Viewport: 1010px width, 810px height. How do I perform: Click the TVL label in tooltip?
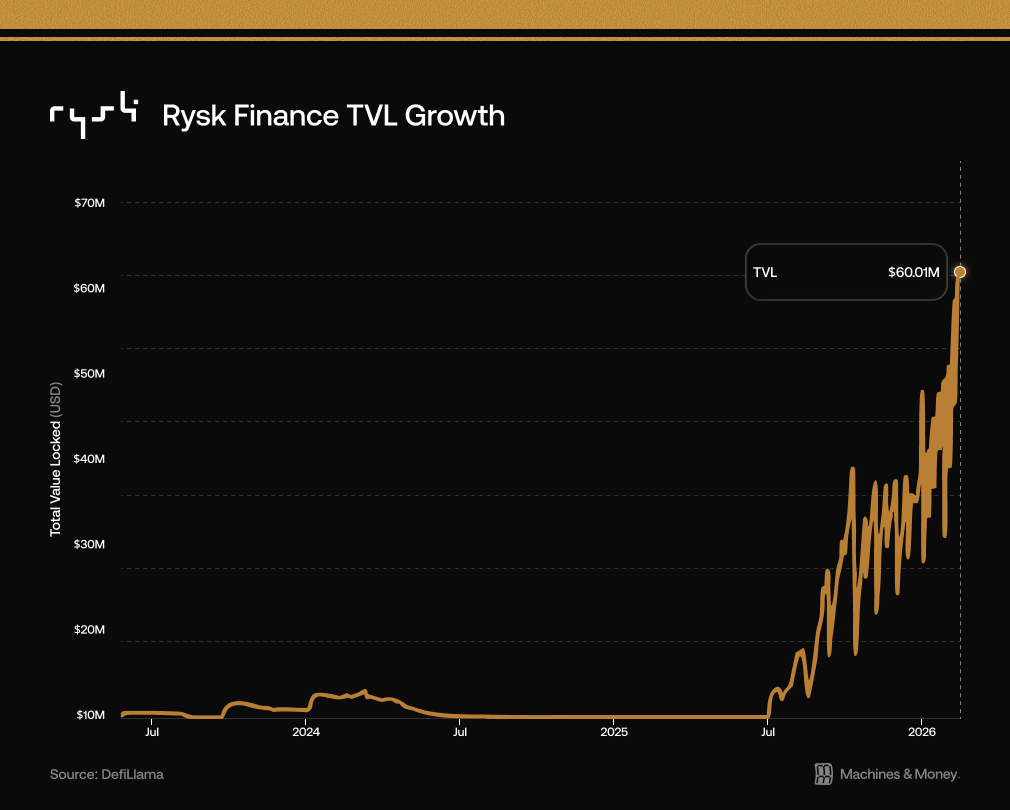[x=765, y=272]
